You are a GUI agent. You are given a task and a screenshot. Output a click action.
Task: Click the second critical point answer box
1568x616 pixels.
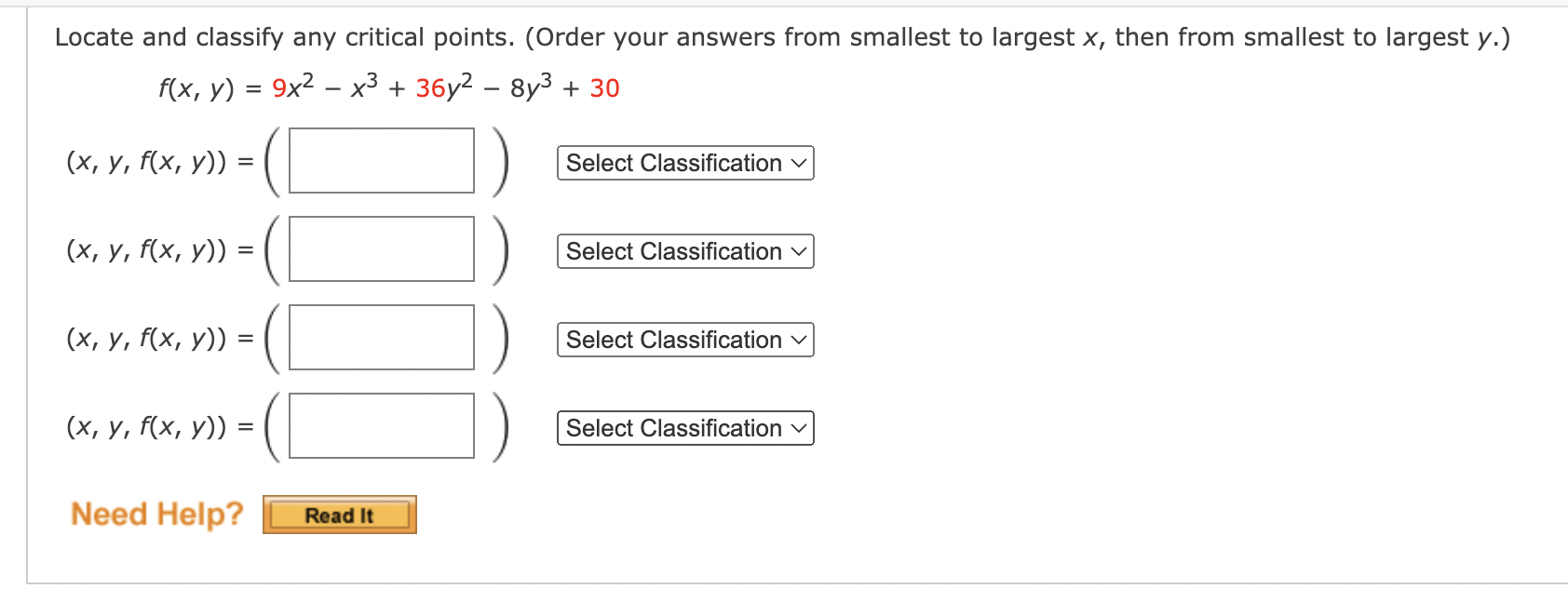[382, 248]
